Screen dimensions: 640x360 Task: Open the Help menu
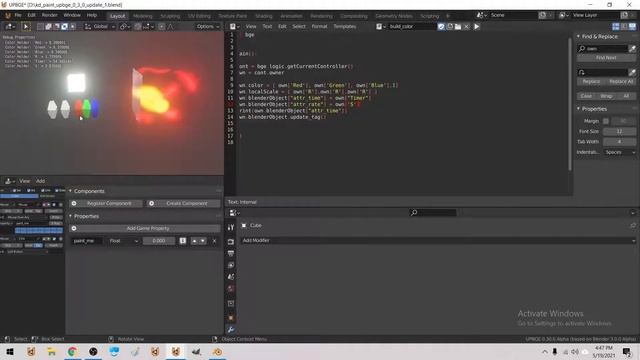92,15
